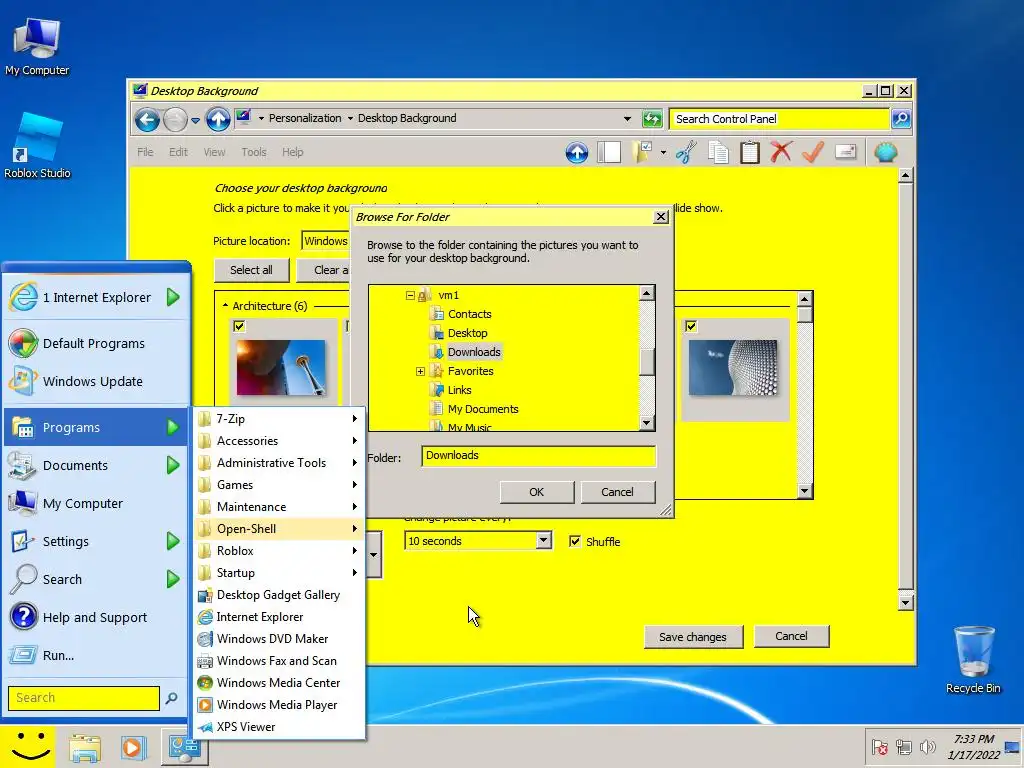Select My Documents in folder tree
This screenshot has width=1024, height=768.
483,409
